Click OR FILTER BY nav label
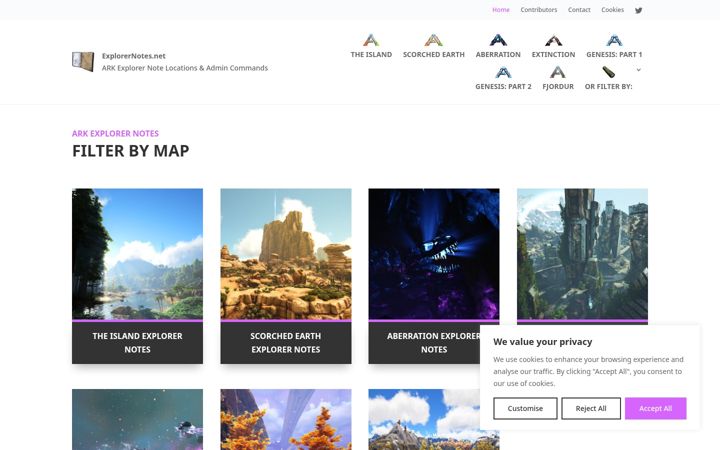720x450 pixels. pos(608,87)
